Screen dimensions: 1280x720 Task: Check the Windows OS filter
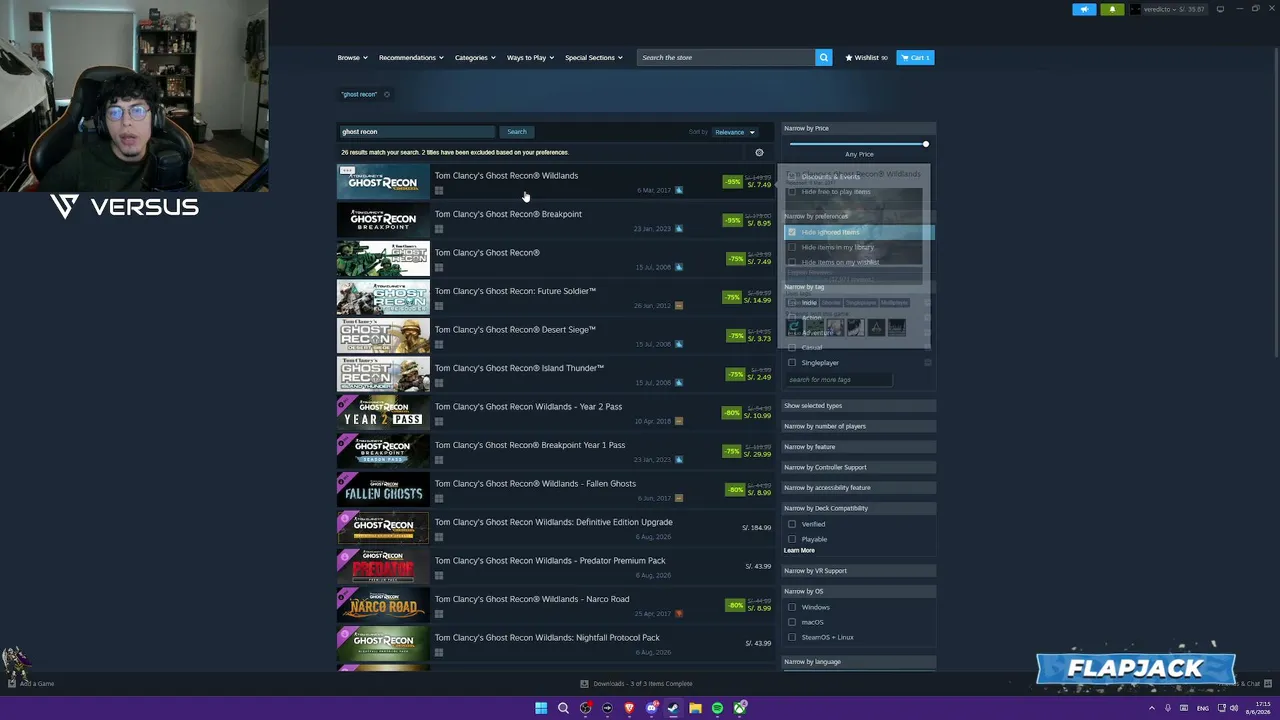point(792,607)
